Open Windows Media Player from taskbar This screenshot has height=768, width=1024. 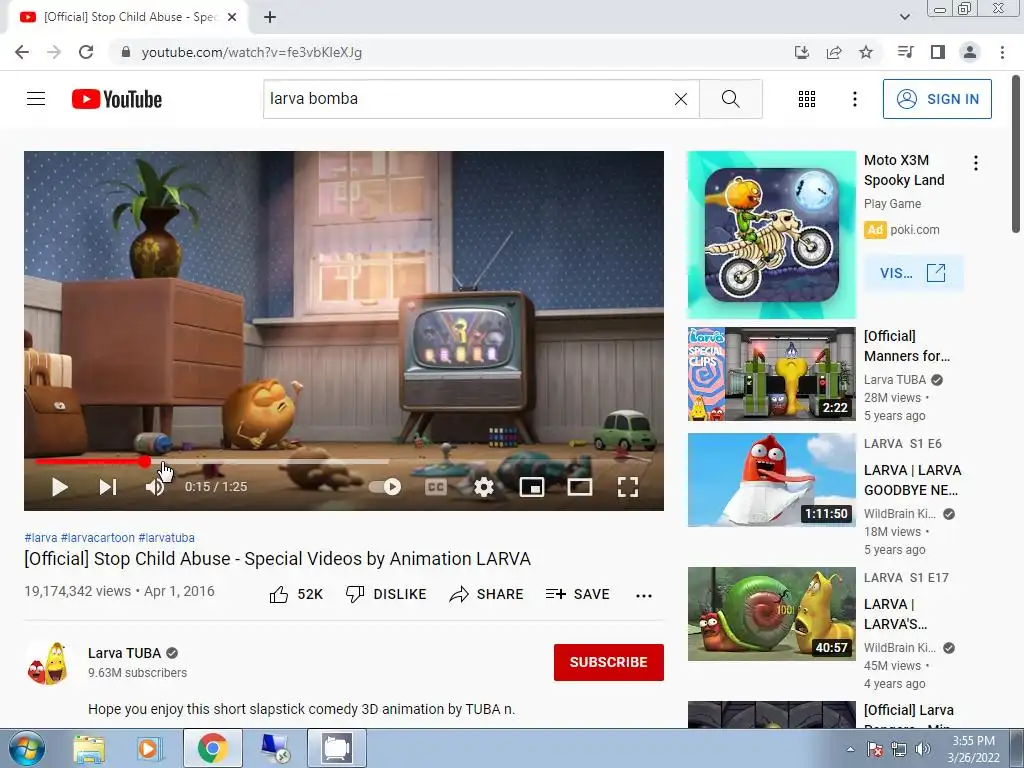148,748
